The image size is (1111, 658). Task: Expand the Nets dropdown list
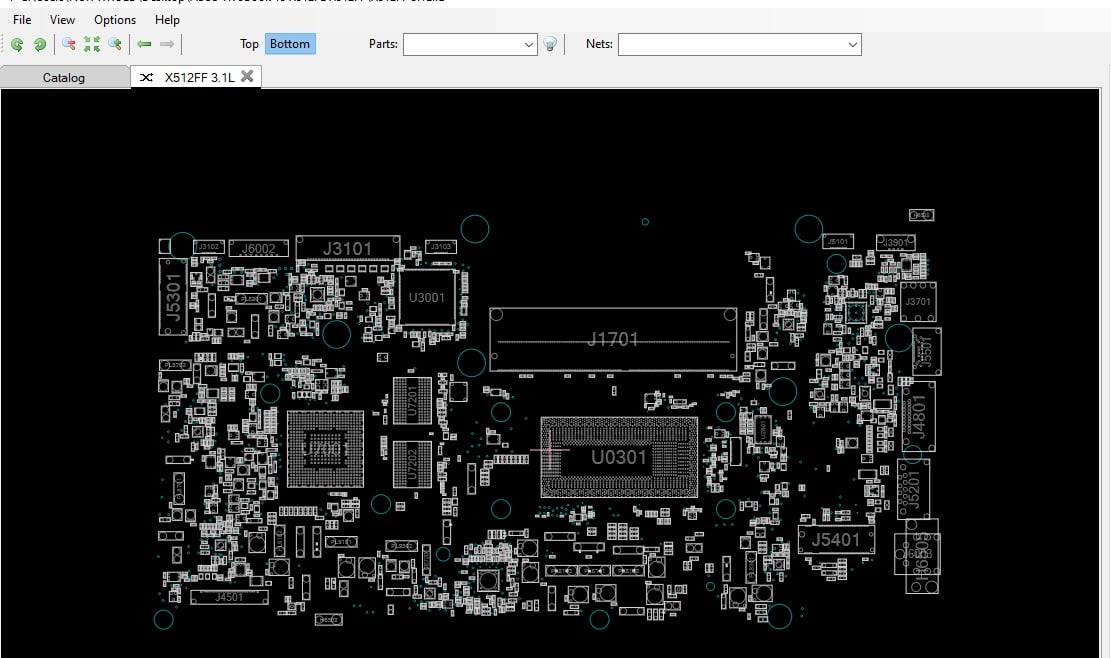852,44
